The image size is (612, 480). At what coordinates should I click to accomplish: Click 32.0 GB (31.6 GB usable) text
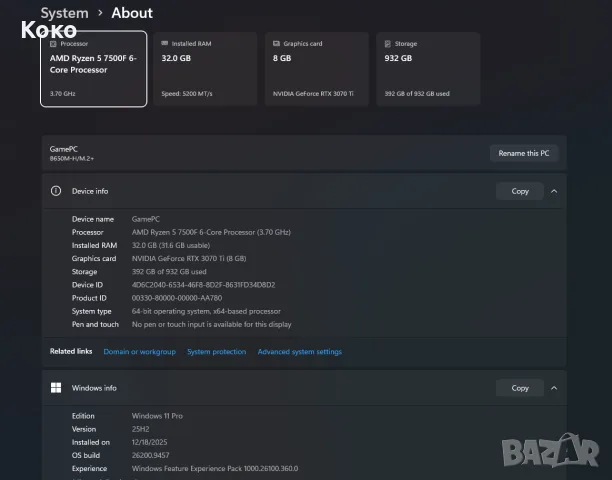tap(171, 245)
